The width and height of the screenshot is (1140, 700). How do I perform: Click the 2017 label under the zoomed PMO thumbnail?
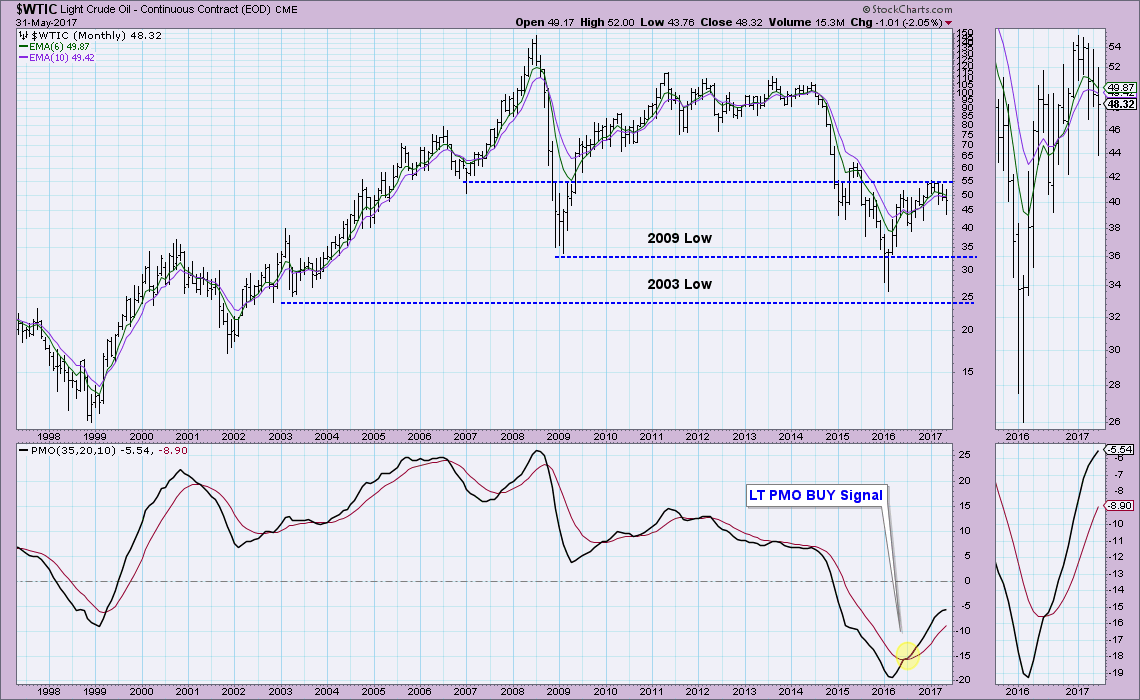click(x=1077, y=692)
